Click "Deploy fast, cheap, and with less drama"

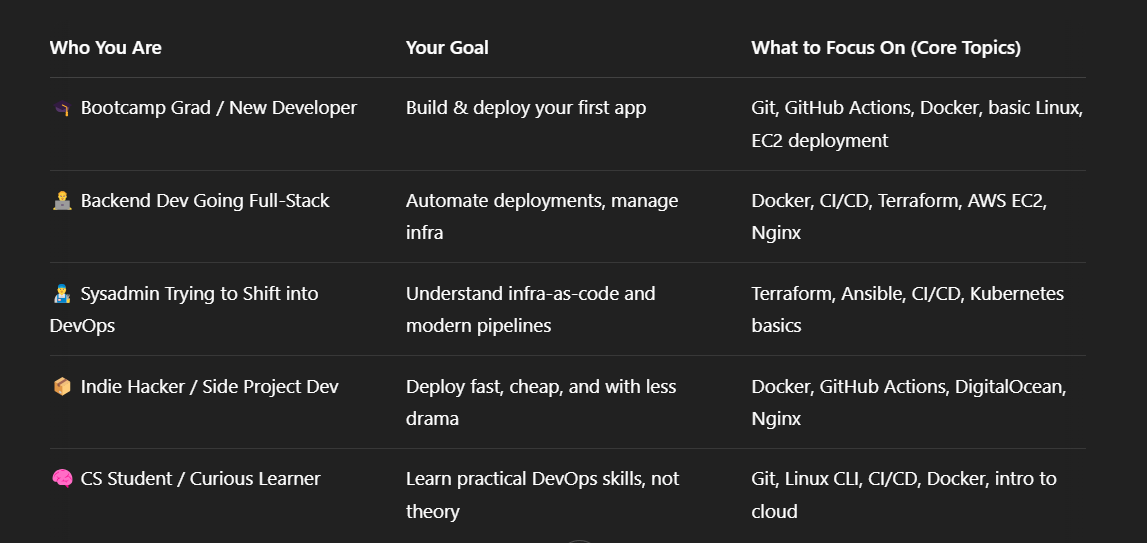click(541, 402)
